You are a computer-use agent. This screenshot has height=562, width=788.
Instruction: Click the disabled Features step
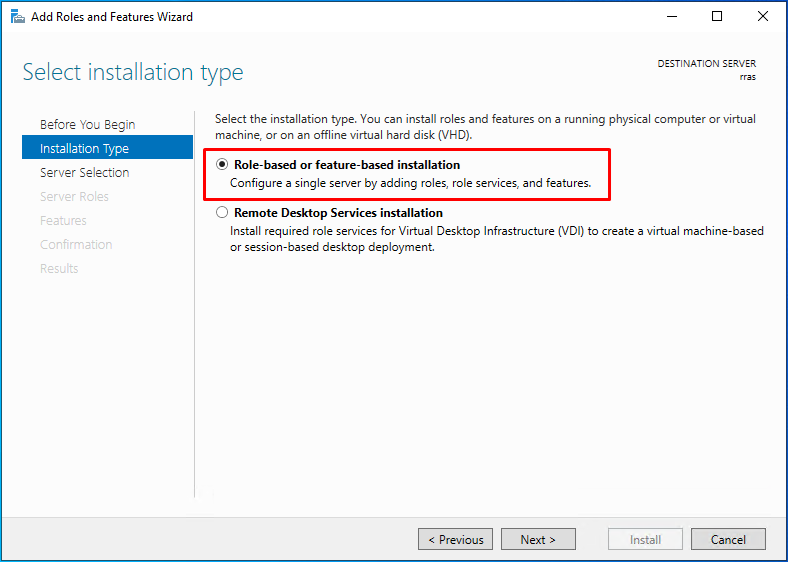point(63,221)
